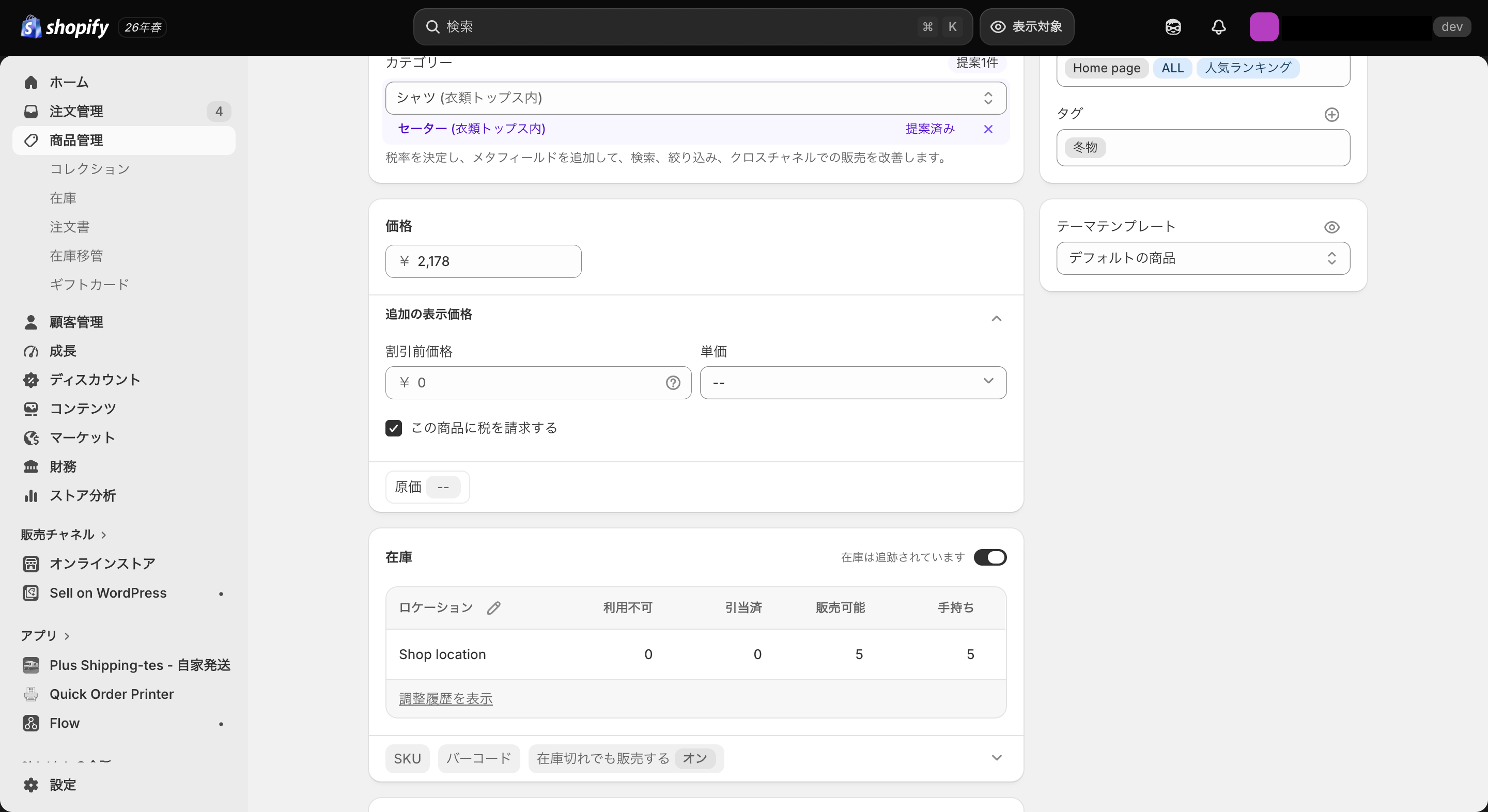Open 設定 gear icon
The width and height of the screenshot is (1488, 812).
click(31, 785)
